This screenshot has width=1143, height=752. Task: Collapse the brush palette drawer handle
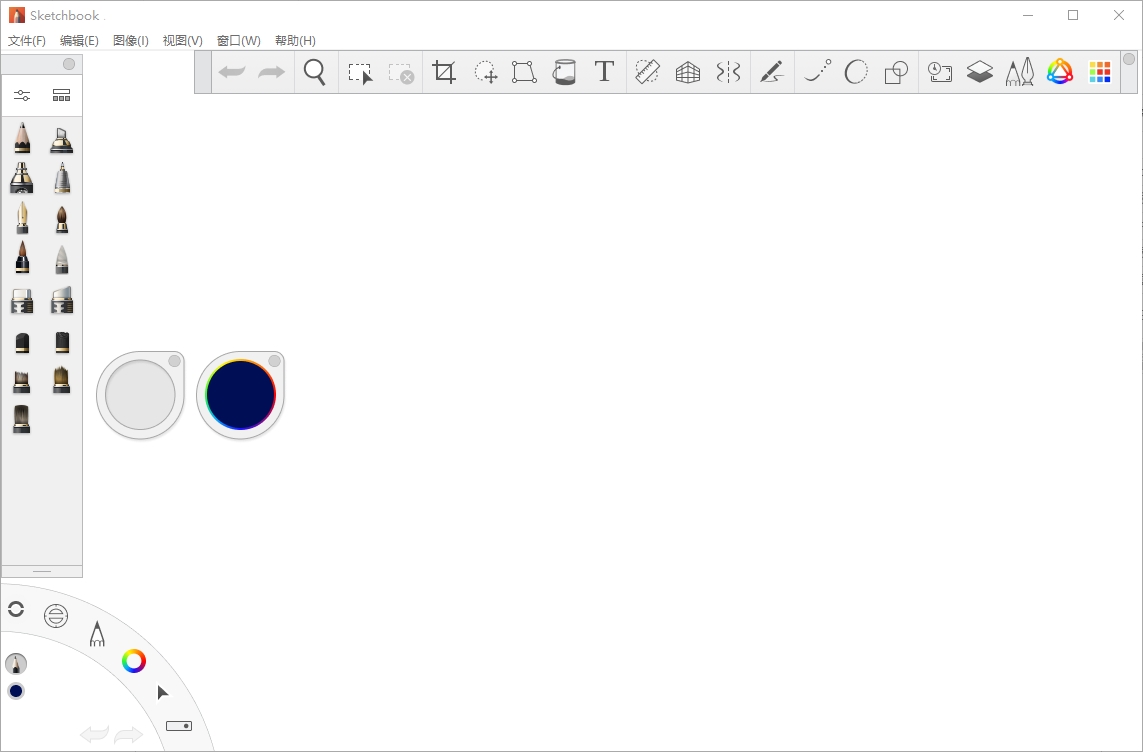(x=42, y=571)
